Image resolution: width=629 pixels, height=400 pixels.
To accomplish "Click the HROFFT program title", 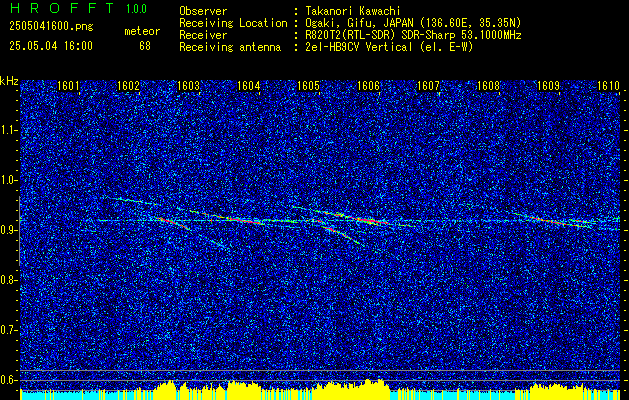I will [x=62, y=8].
